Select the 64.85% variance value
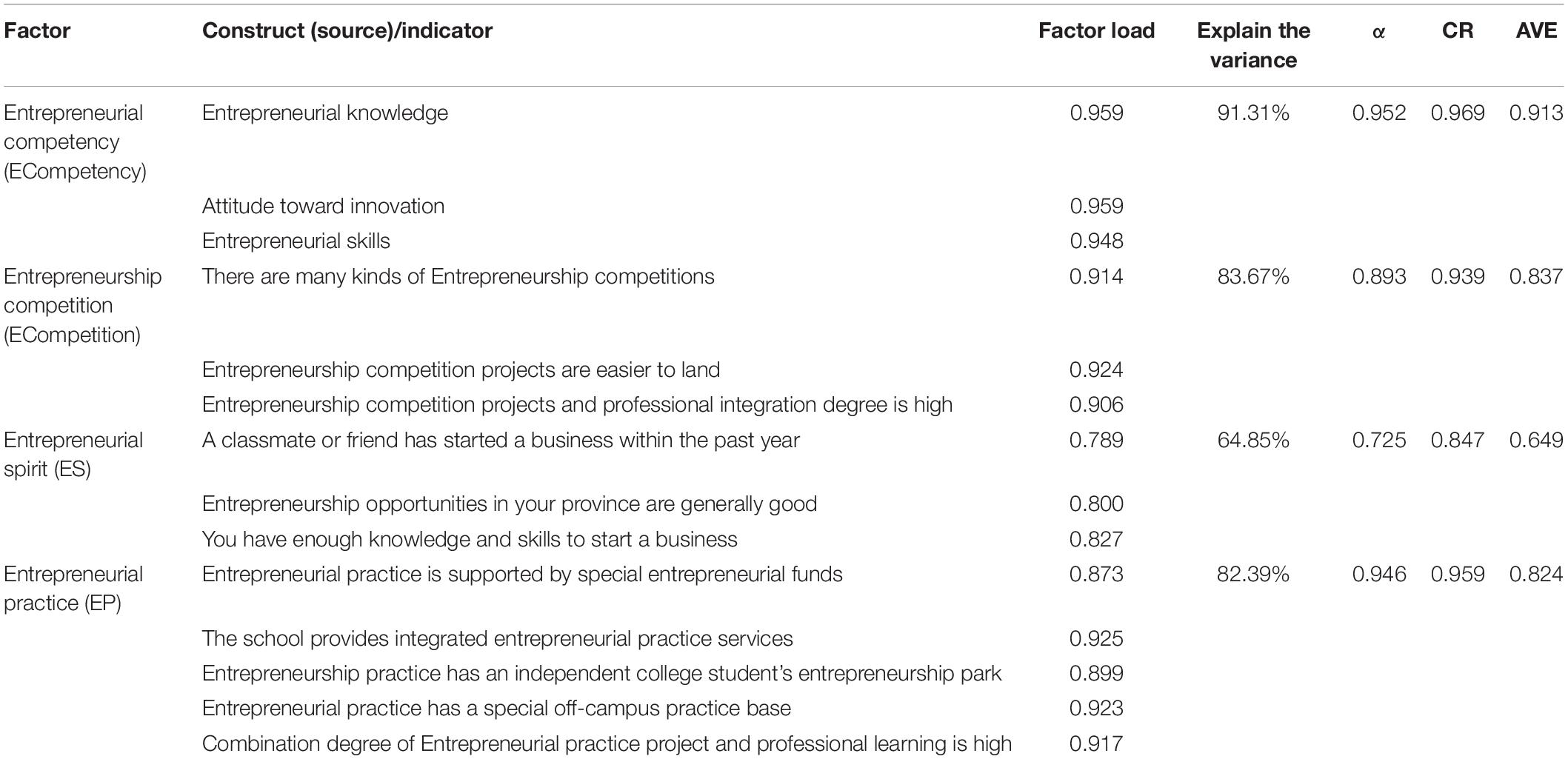The height and width of the screenshot is (759, 1568). tap(1253, 440)
